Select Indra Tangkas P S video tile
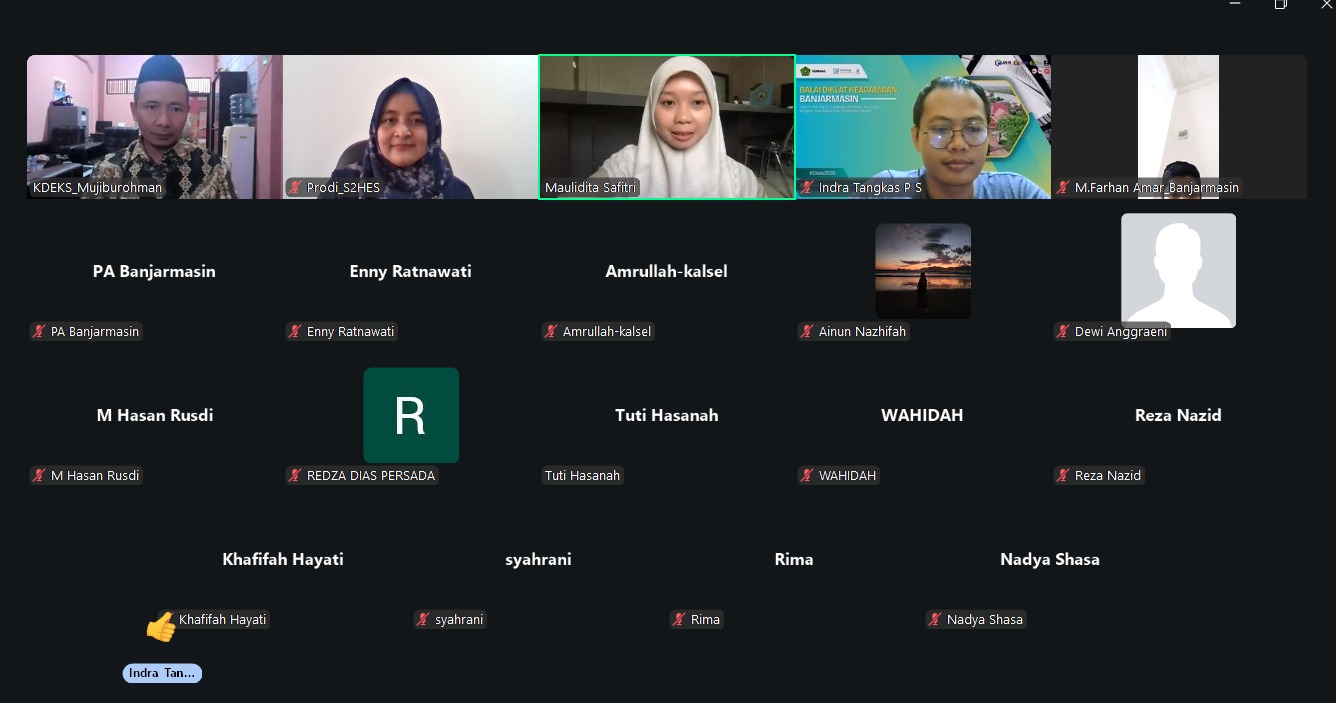 click(x=923, y=127)
